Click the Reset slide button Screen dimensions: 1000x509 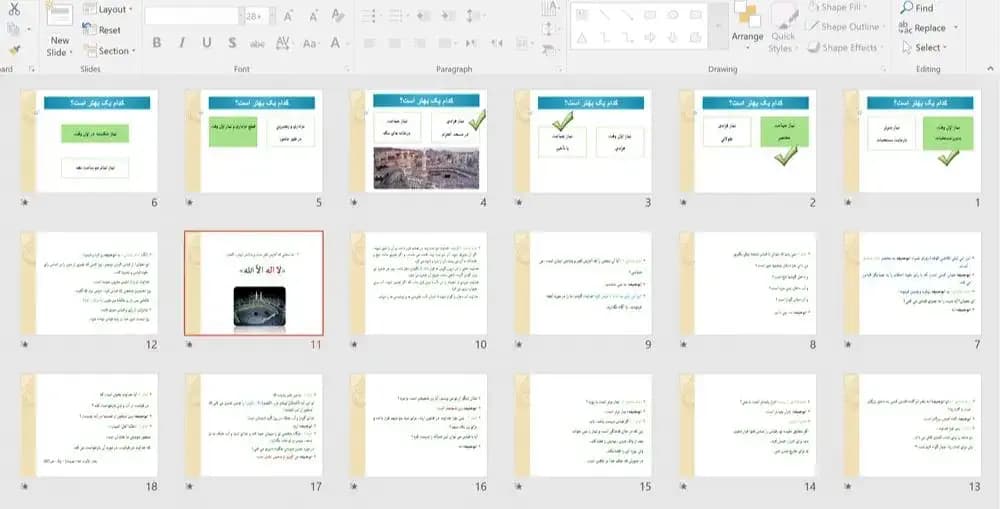101,30
